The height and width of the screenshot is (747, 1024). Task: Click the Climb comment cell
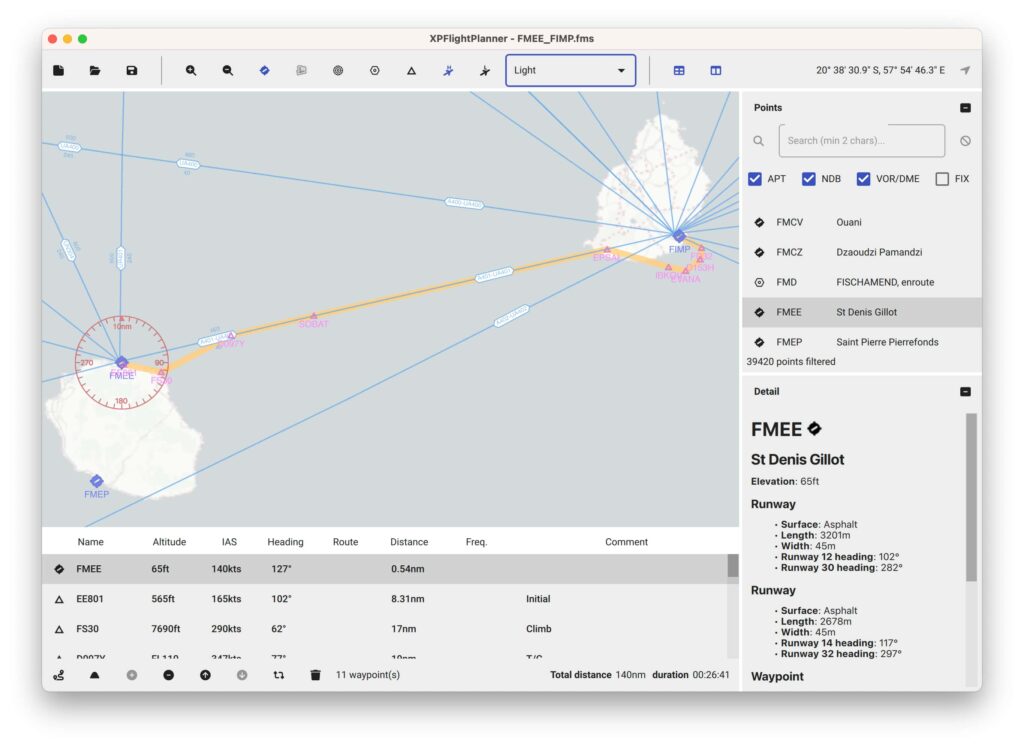[x=539, y=629]
